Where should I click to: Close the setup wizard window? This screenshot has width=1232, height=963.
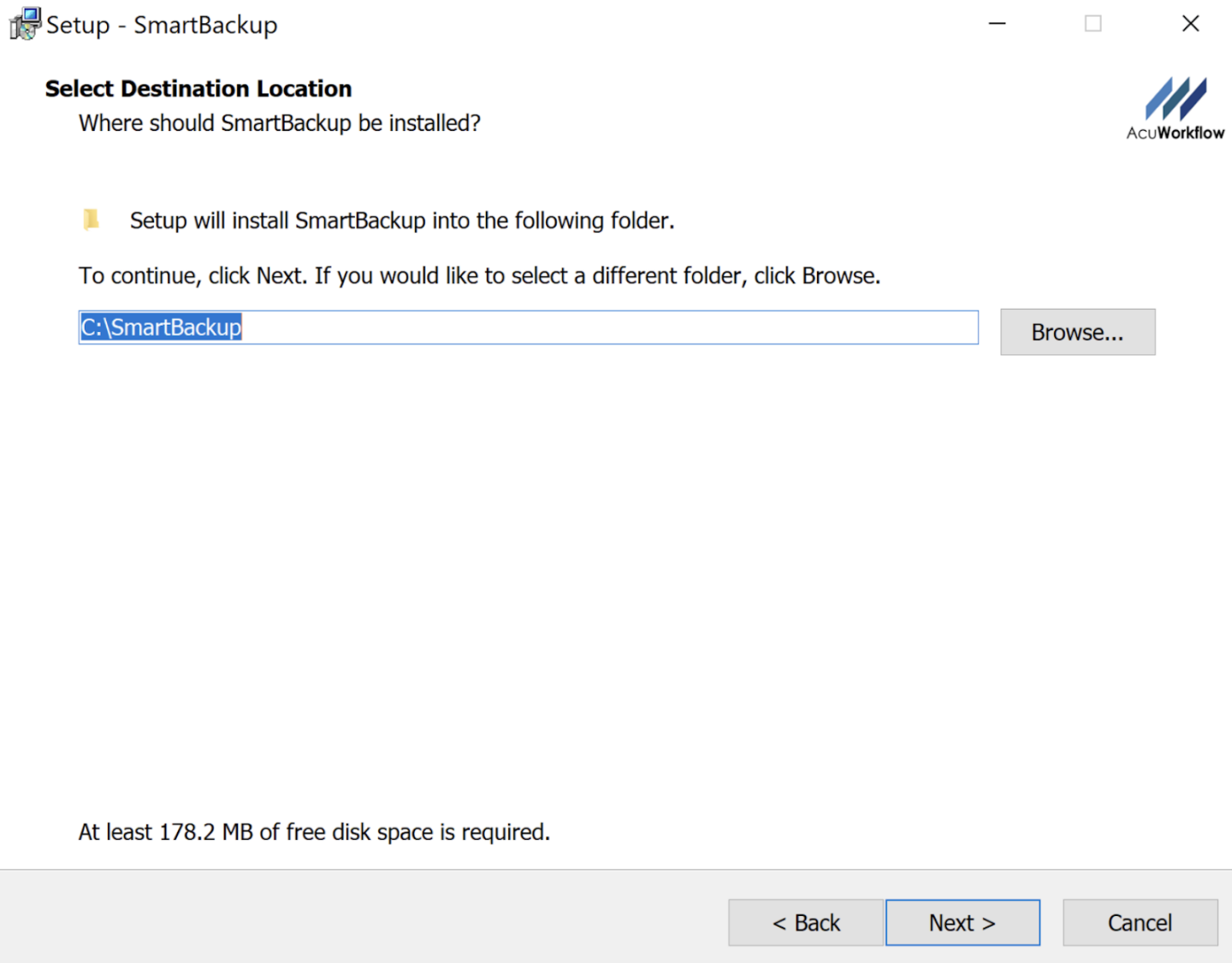1191,23
